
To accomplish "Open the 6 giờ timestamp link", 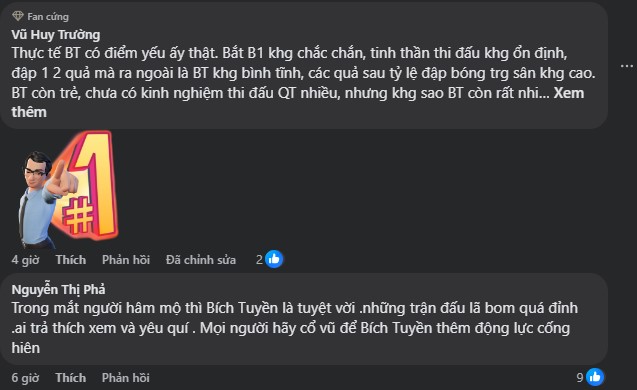I will (25, 378).
